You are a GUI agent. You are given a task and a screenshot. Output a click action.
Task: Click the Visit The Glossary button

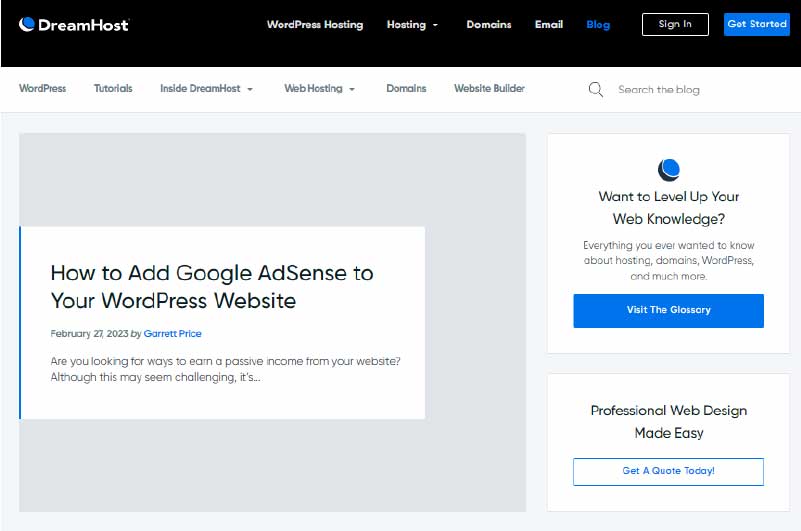pyautogui.click(x=668, y=310)
